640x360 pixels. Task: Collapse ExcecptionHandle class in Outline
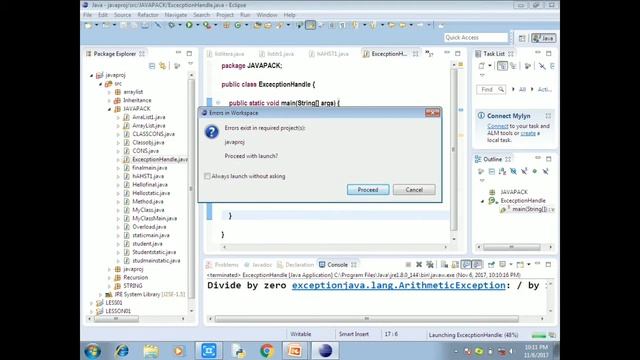tap(483, 201)
